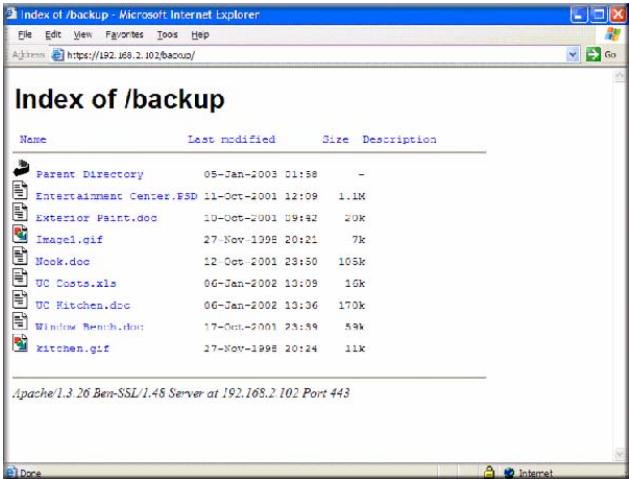Screen dimensions: 629x479
Task: Open the Favorites menu
Action: coord(124,35)
